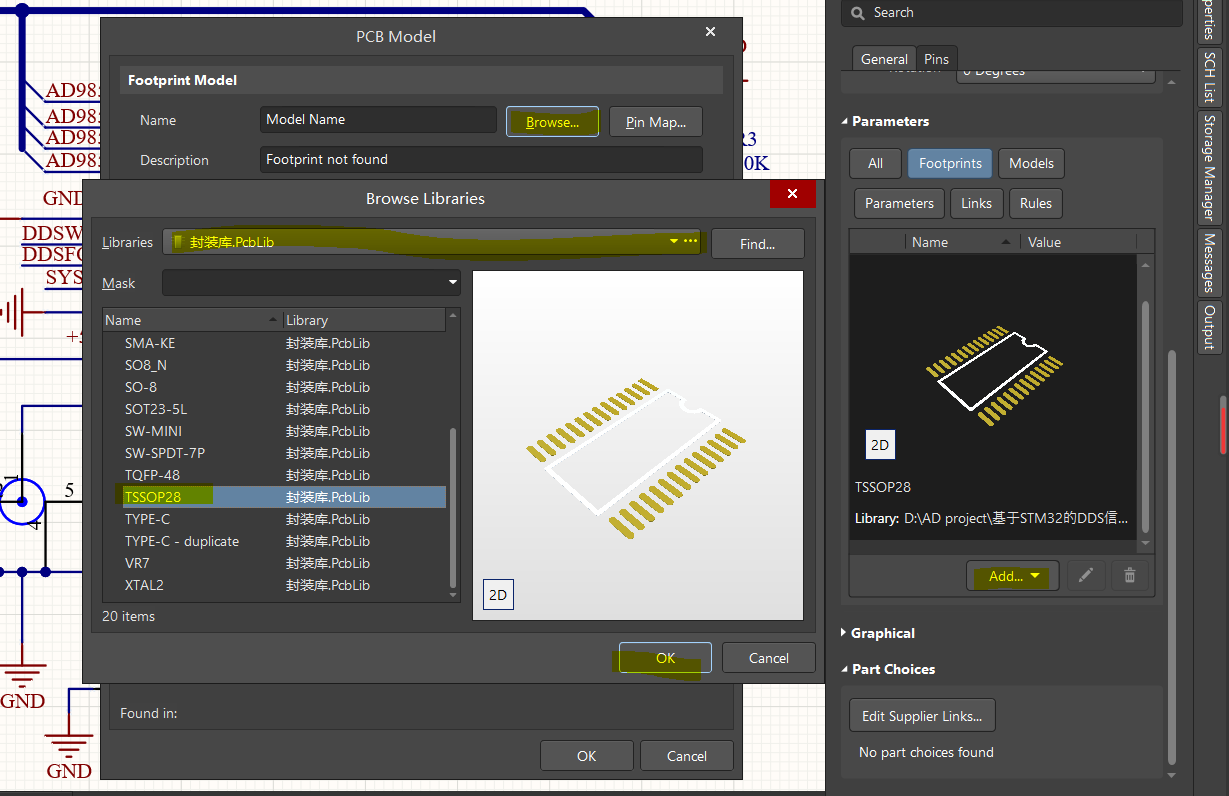Click the edit footprint pencil icon
This screenshot has height=796, width=1229.
(x=1086, y=575)
